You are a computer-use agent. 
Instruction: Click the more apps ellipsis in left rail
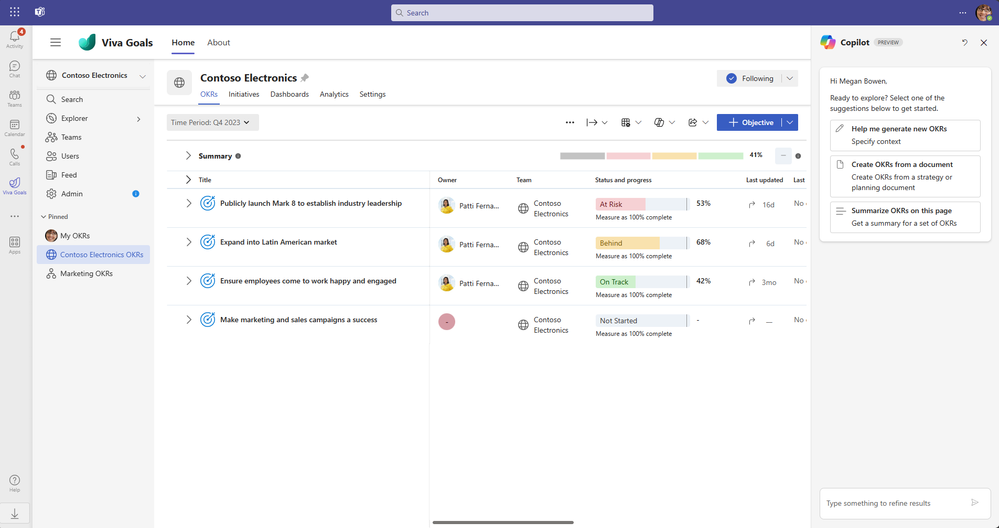(15, 216)
